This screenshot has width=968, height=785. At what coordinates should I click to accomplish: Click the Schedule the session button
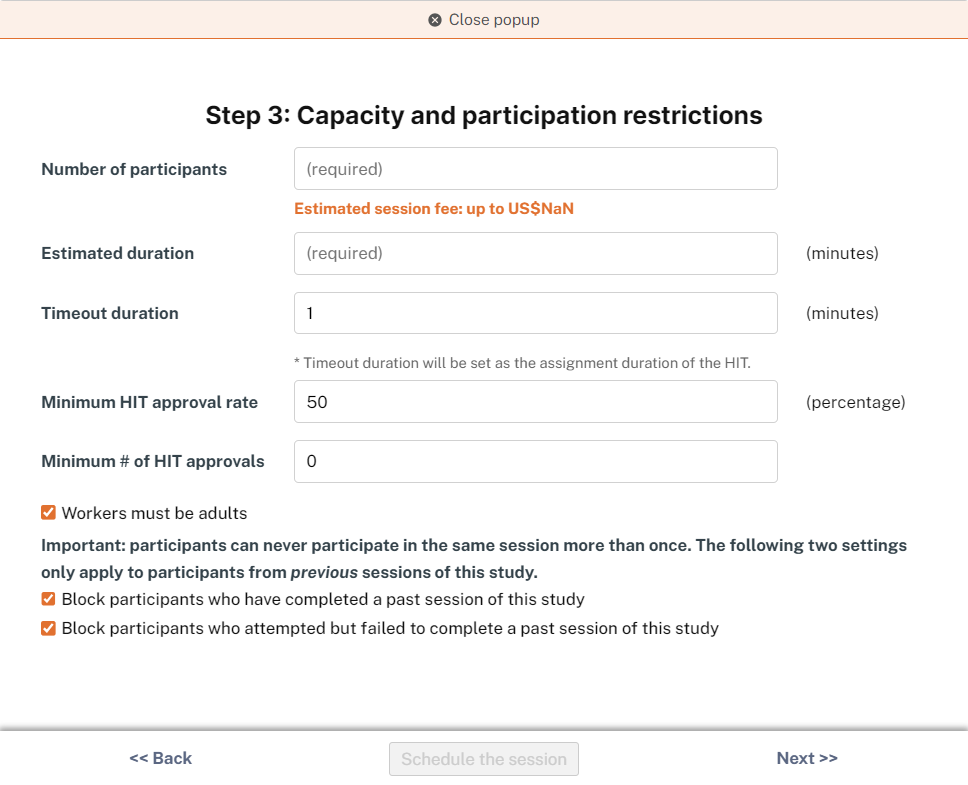tap(483, 758)
